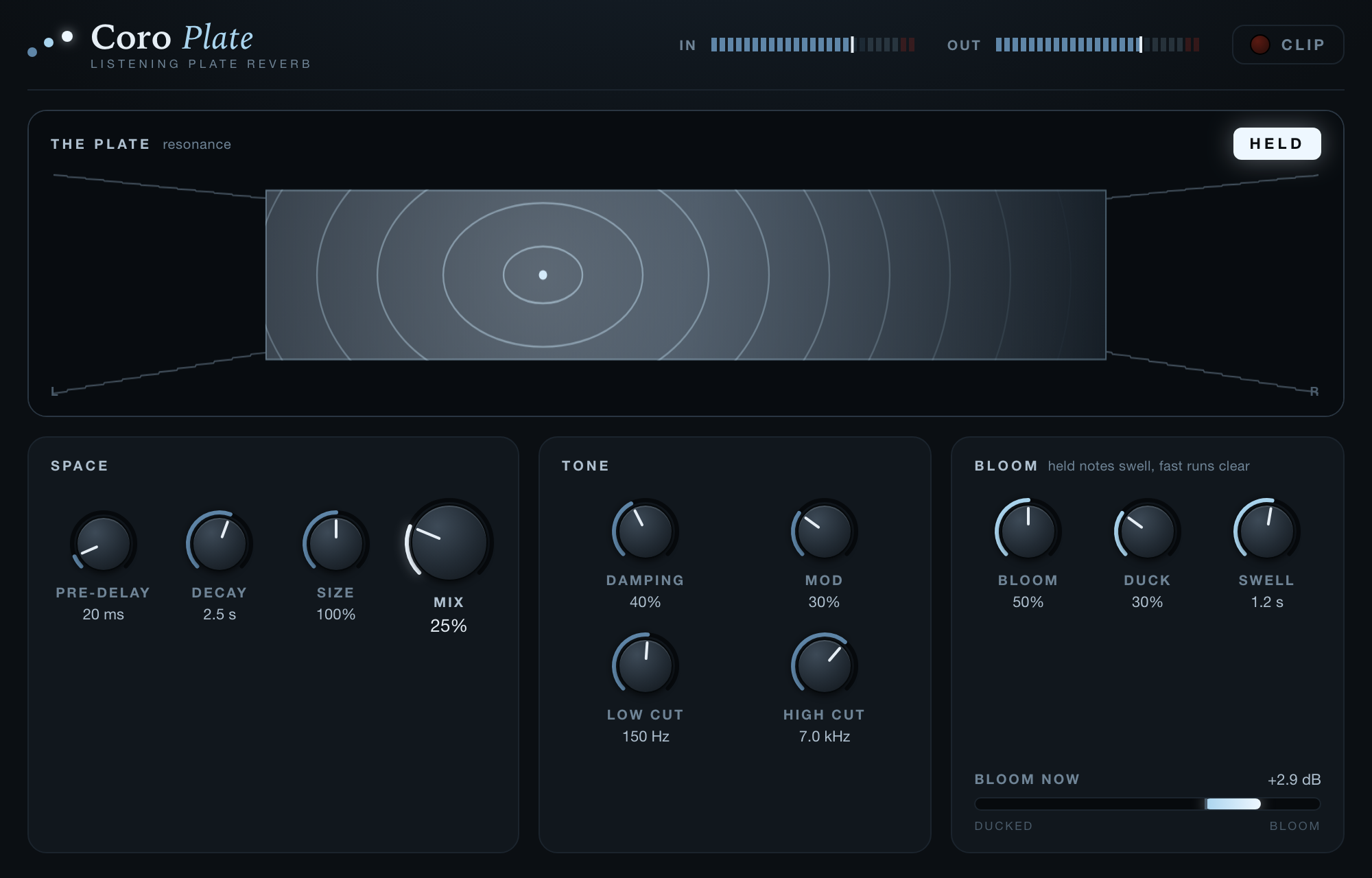Click the High Cut knob
Screen dimensions: 1372x878
tap(824, 665)
